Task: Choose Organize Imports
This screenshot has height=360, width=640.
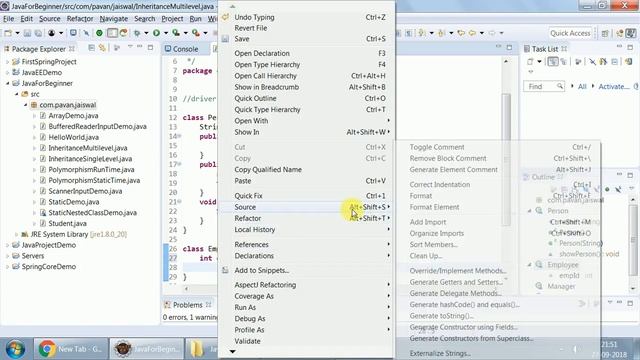Action: (x=437, y=233)
